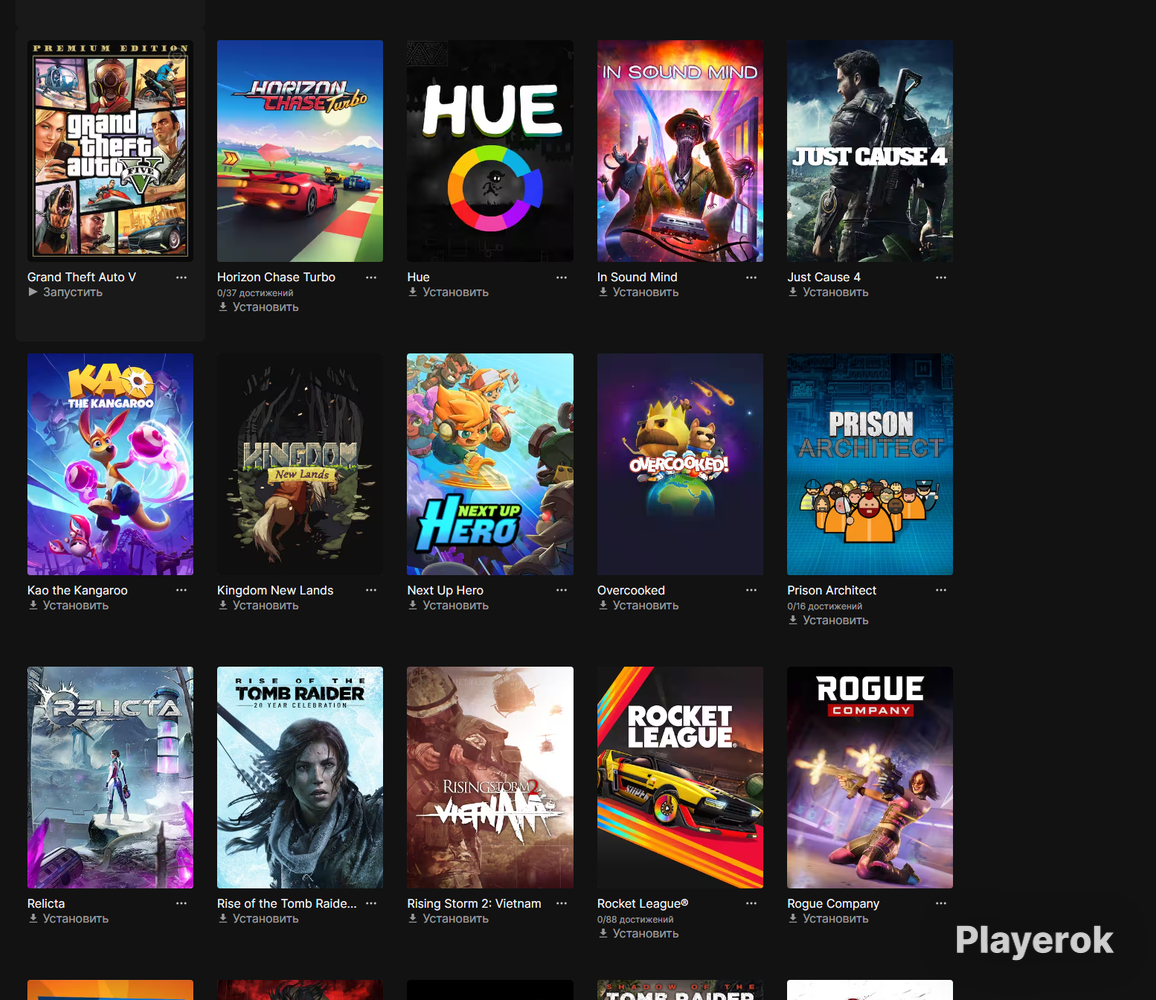Click Установить under Just Cause 4
The width and height of the screenshot is (1156, 1000).
coord(828,293)
